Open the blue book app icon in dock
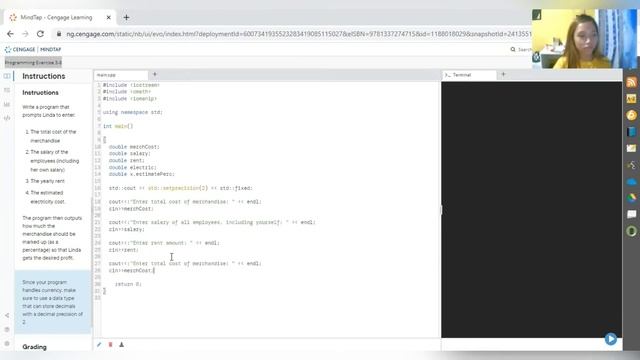The width and height of the screenshot is (640, 360). click(x=631, y=132)
